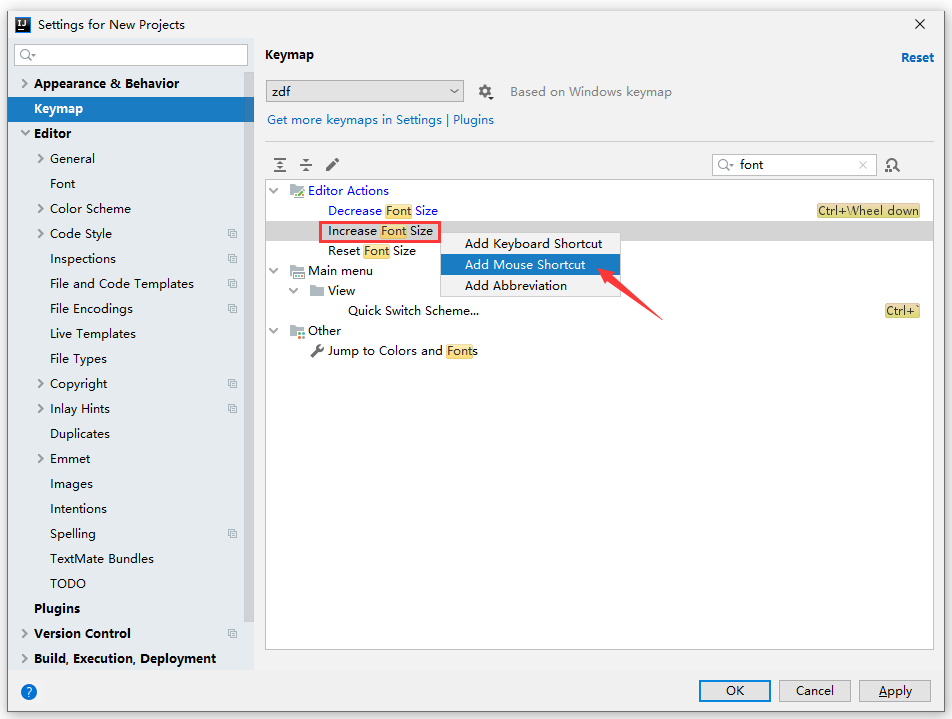Click the Reset link
The width and height of the screenshot is (952, 719).
[917, 58]
